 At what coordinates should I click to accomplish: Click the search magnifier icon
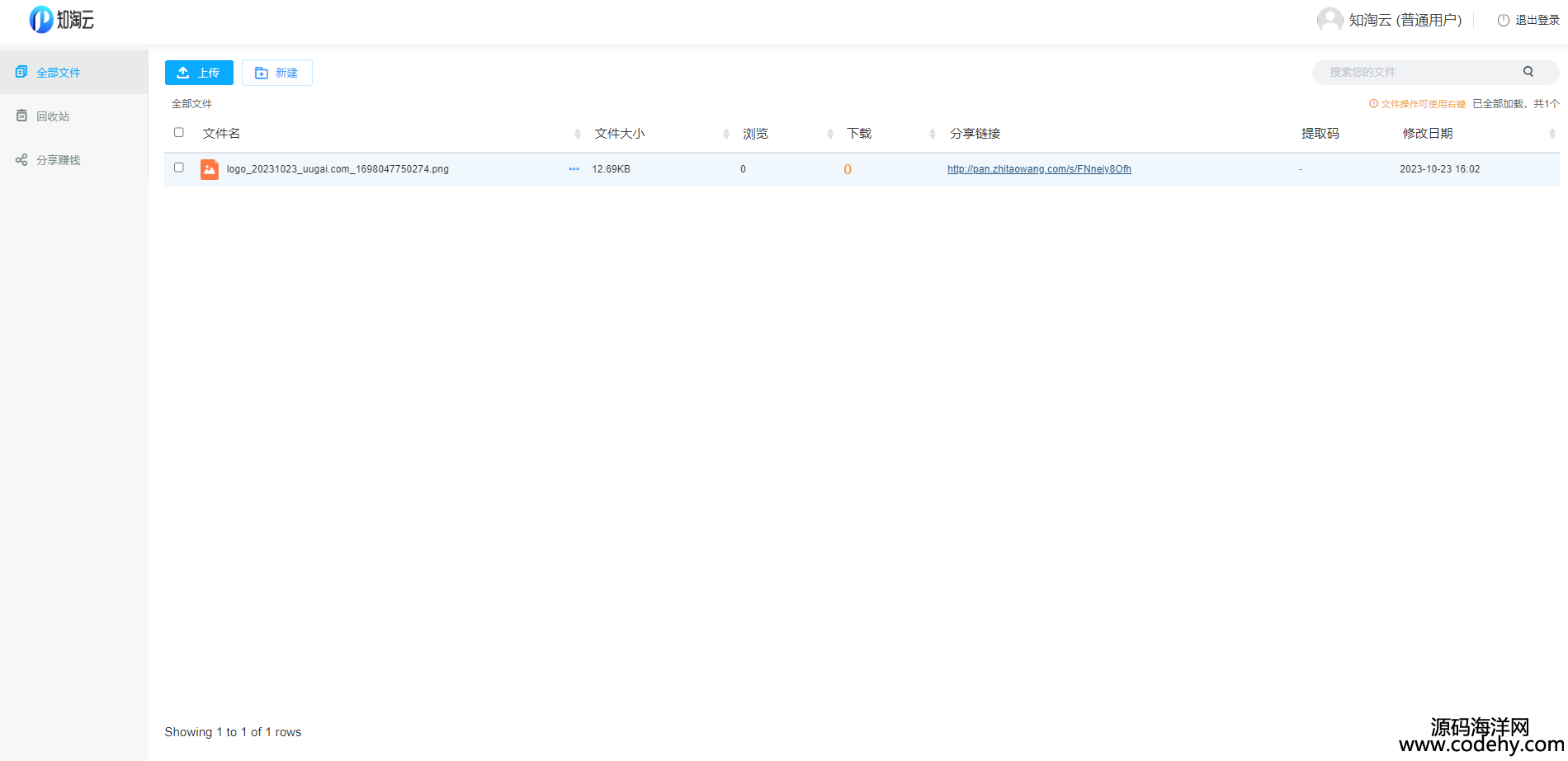coord(1528,72)
